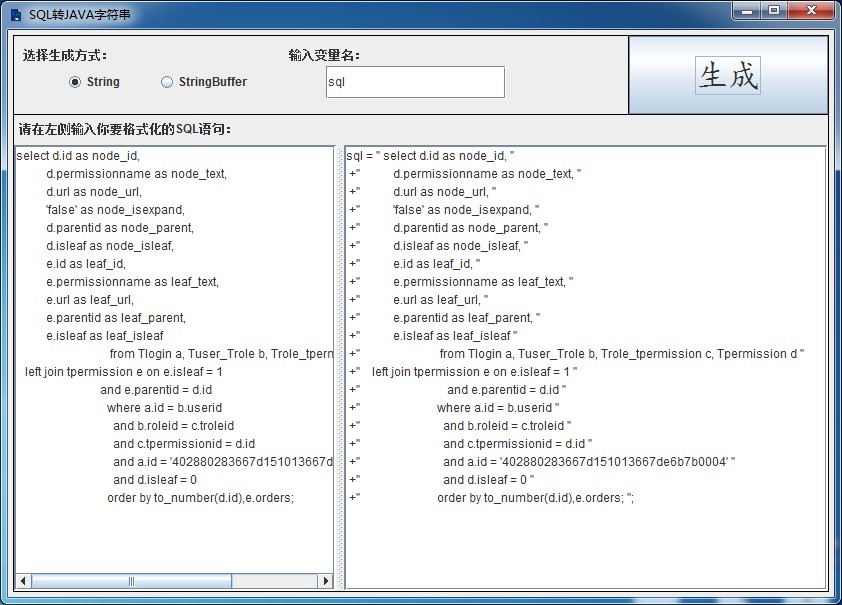Click the 请在左侧输入你要格式化的SQL语句 label
Screen dimensions: 842x605
(125, 129)
